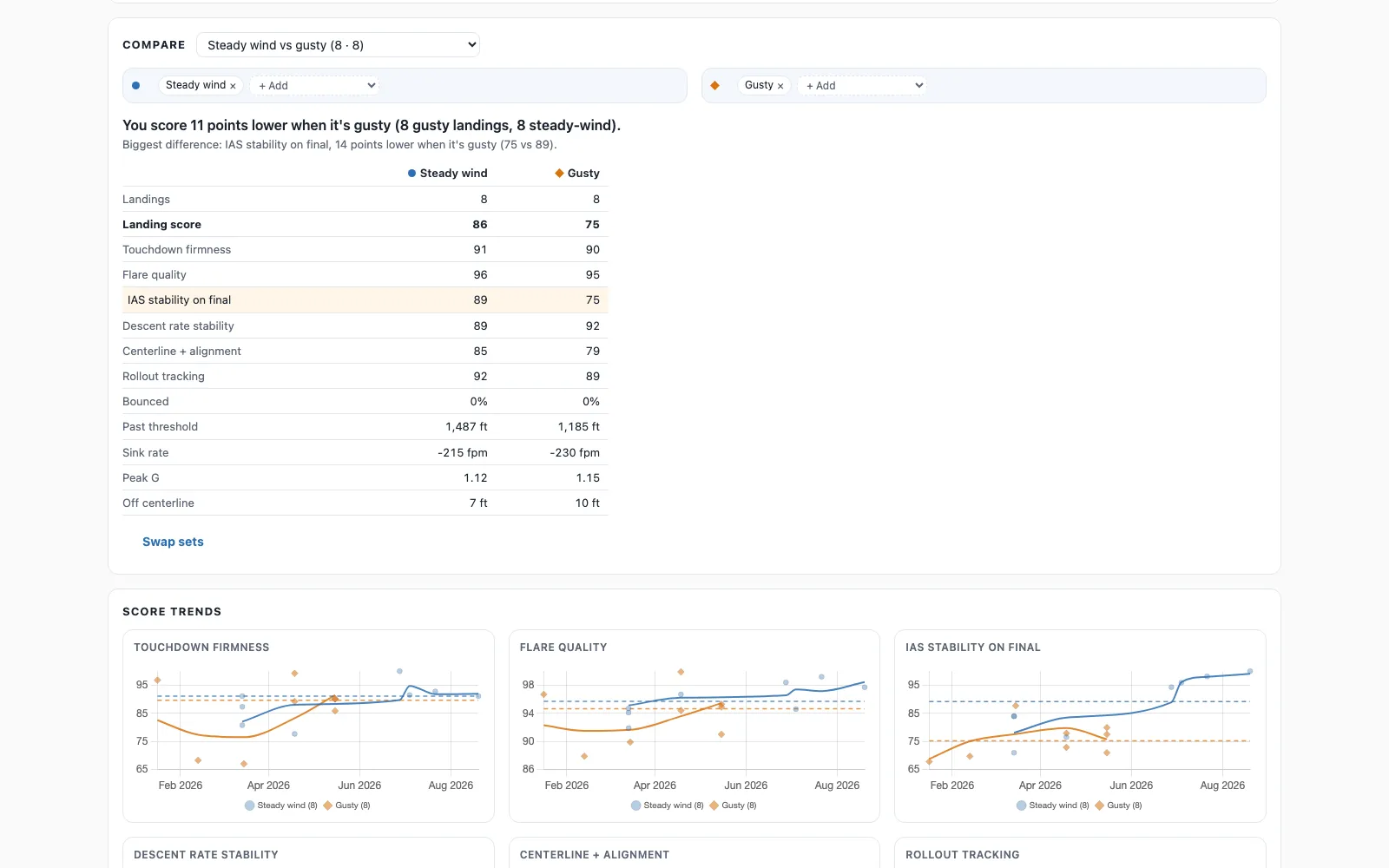Click the Flare Quality chart title
Viewport: 1389px width, 868px height.
point(563,648)
